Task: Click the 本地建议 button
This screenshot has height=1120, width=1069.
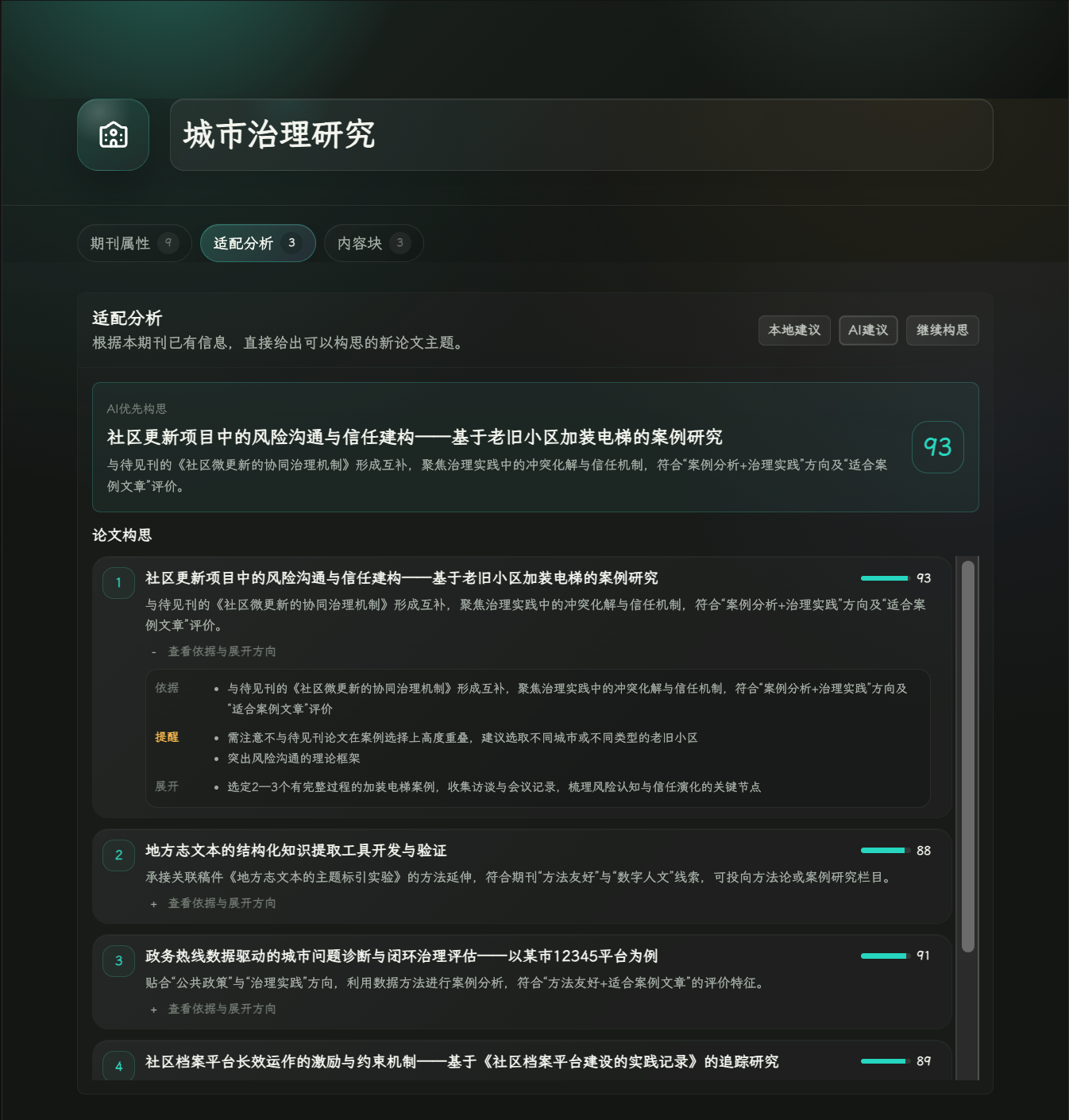Action: pyautogui.click(x=794, y=330)
